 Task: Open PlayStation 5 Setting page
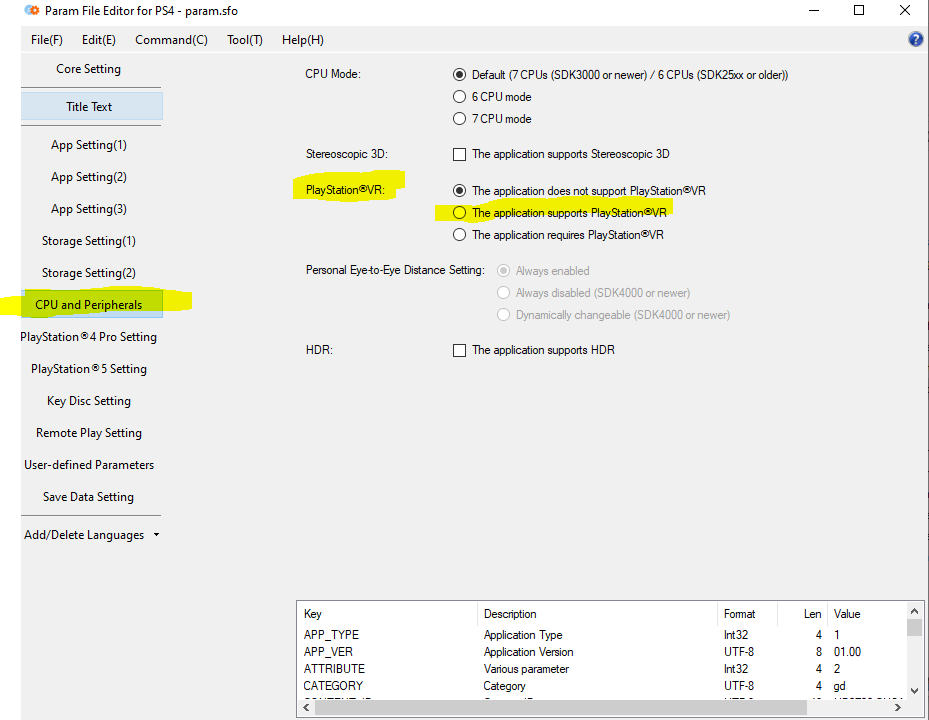pos(89,369)
